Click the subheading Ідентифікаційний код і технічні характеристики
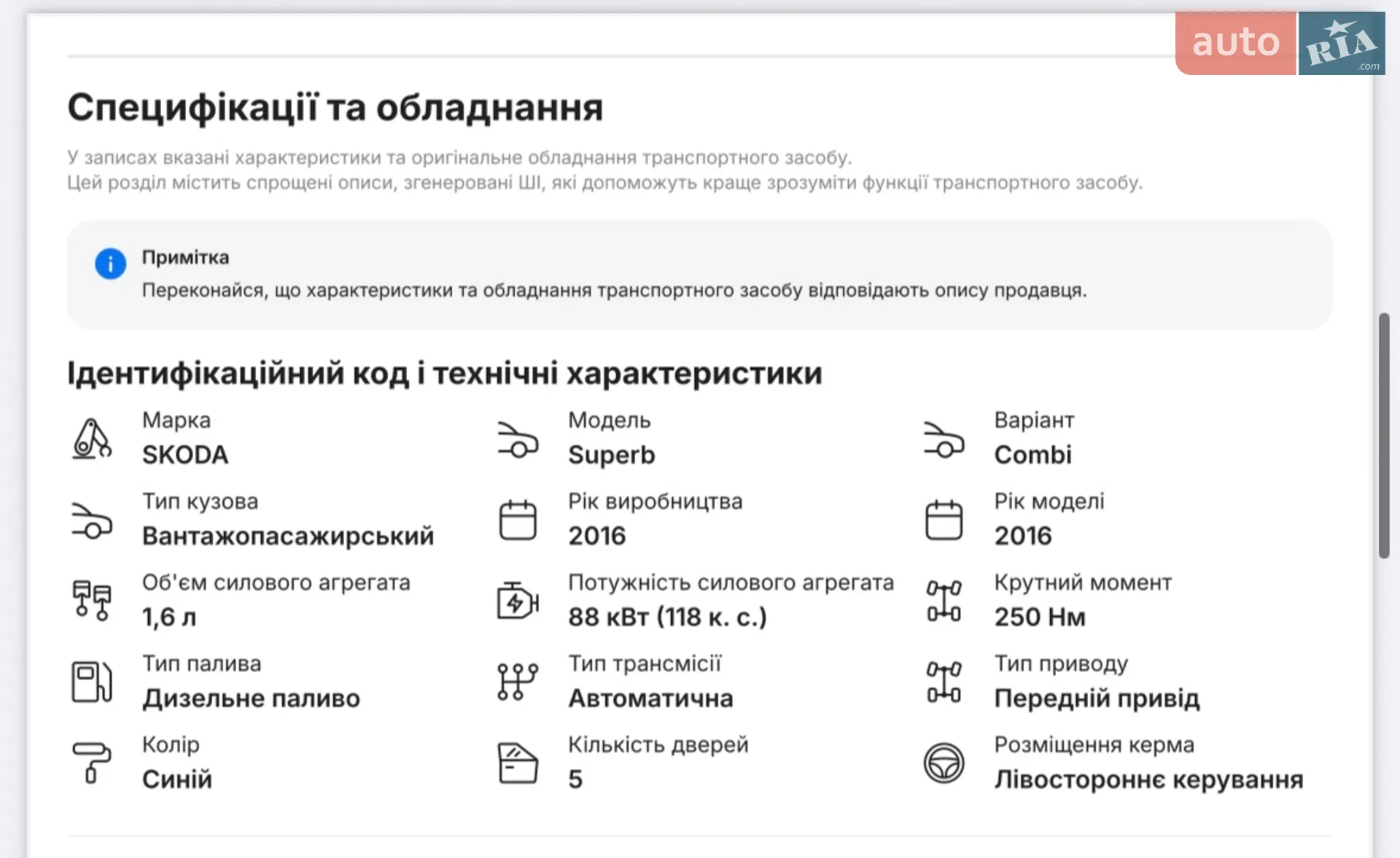The width and height of the screenshot is (1400, 858). (445, 373)
